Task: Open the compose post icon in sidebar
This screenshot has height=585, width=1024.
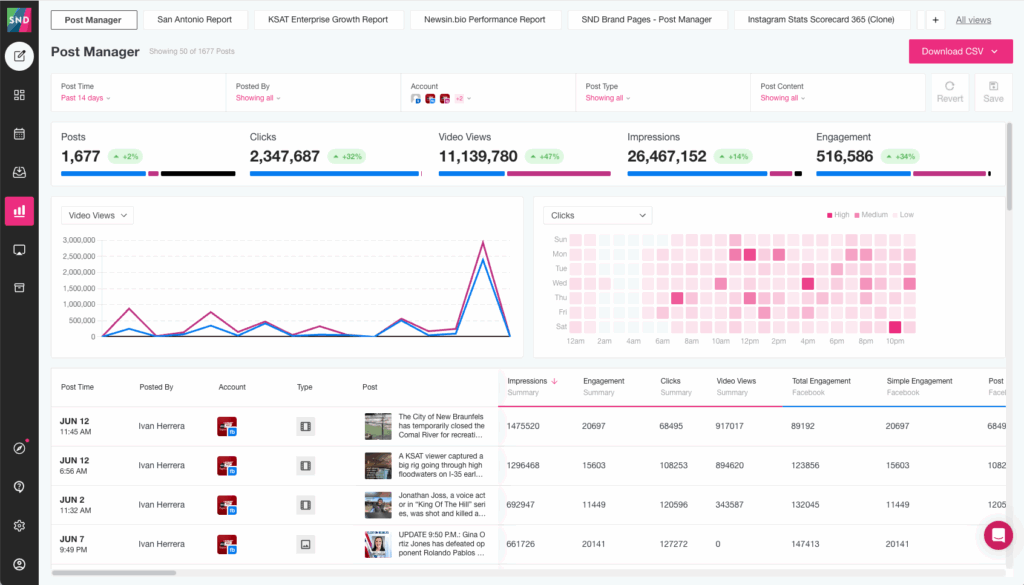Action: pos(20,56)
